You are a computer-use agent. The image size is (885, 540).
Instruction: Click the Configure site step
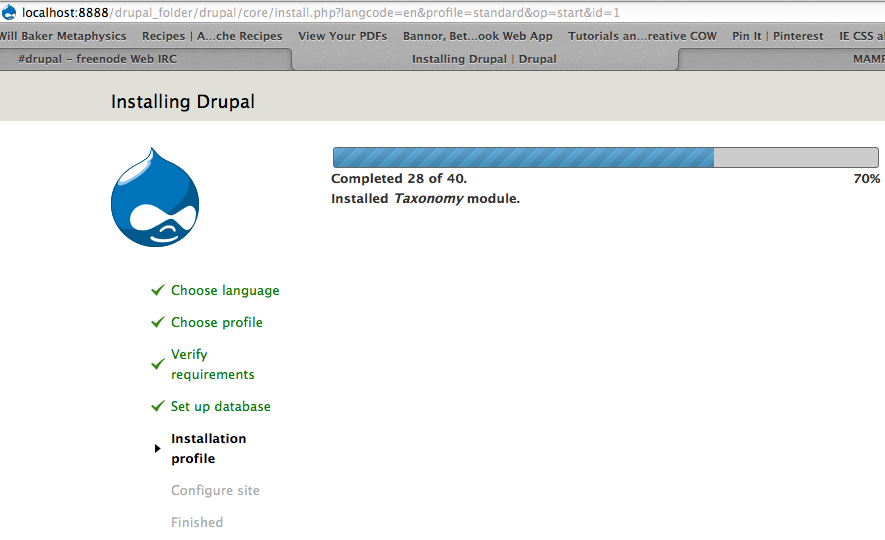216,490
